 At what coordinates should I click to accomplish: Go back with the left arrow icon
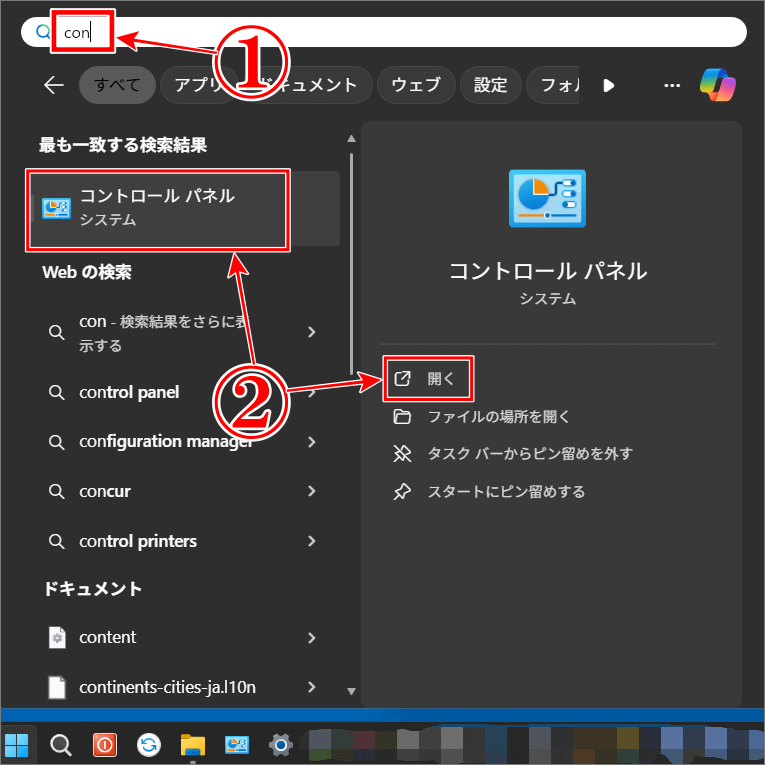tap(54, 85)
